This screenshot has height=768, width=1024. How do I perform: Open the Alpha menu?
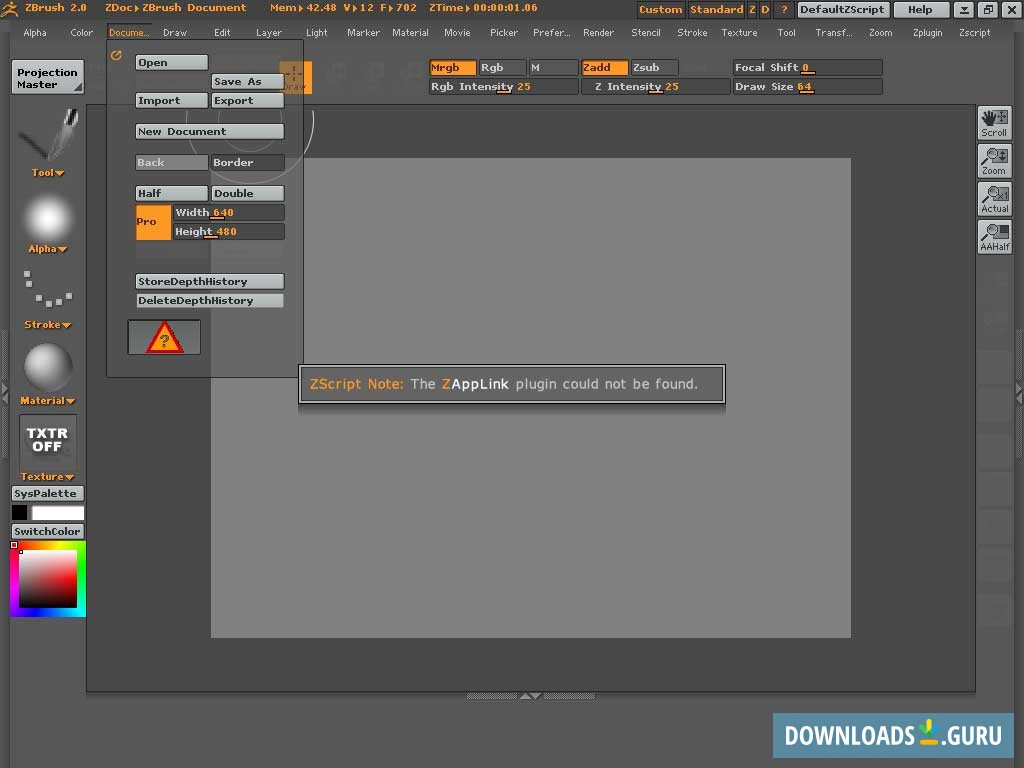35,33
